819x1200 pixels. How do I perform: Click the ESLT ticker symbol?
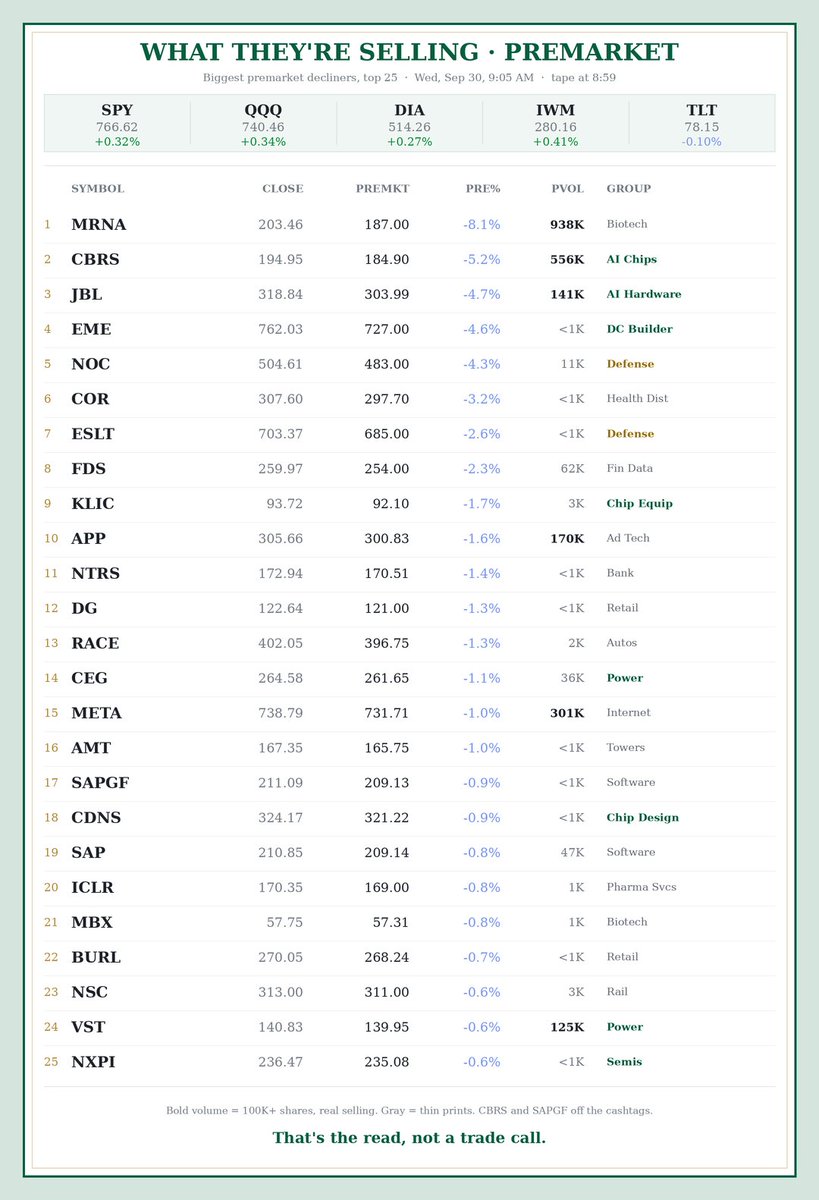[93, 434]
